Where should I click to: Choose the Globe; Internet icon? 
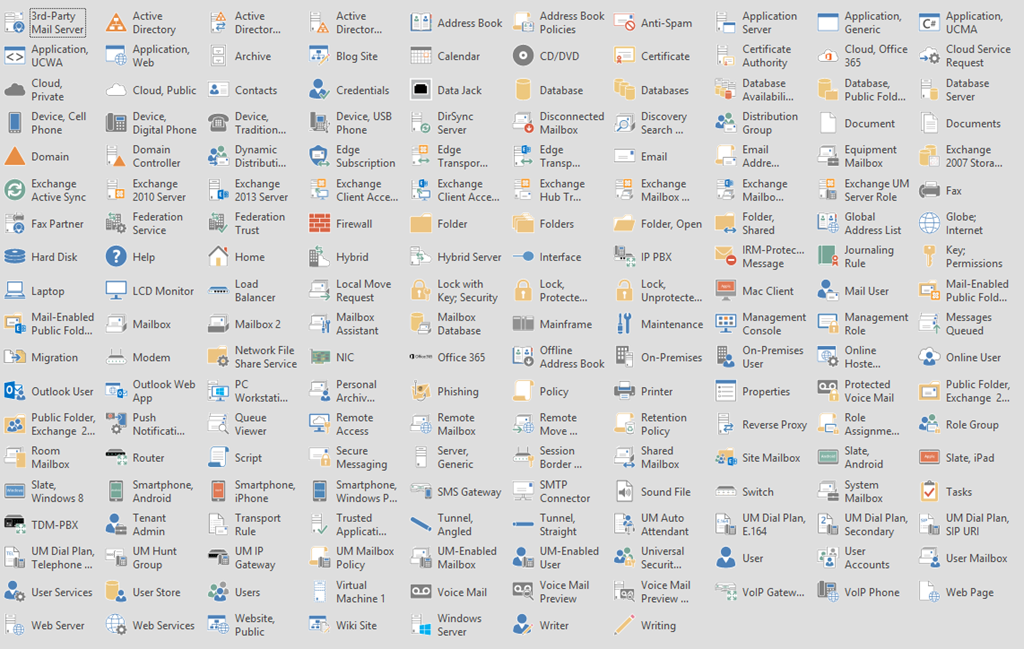click(x=929, y=223)
